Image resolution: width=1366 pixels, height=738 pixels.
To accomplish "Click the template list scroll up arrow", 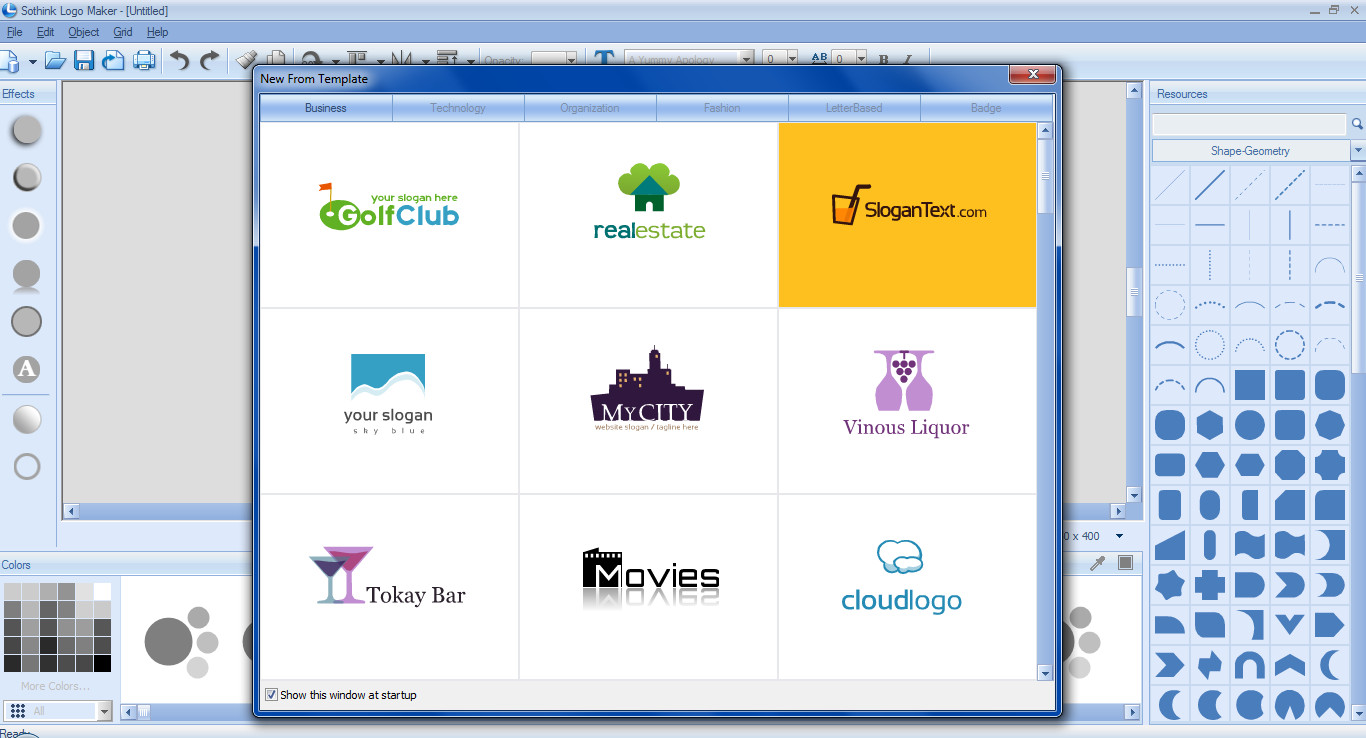I will [x=1045, y=130].
